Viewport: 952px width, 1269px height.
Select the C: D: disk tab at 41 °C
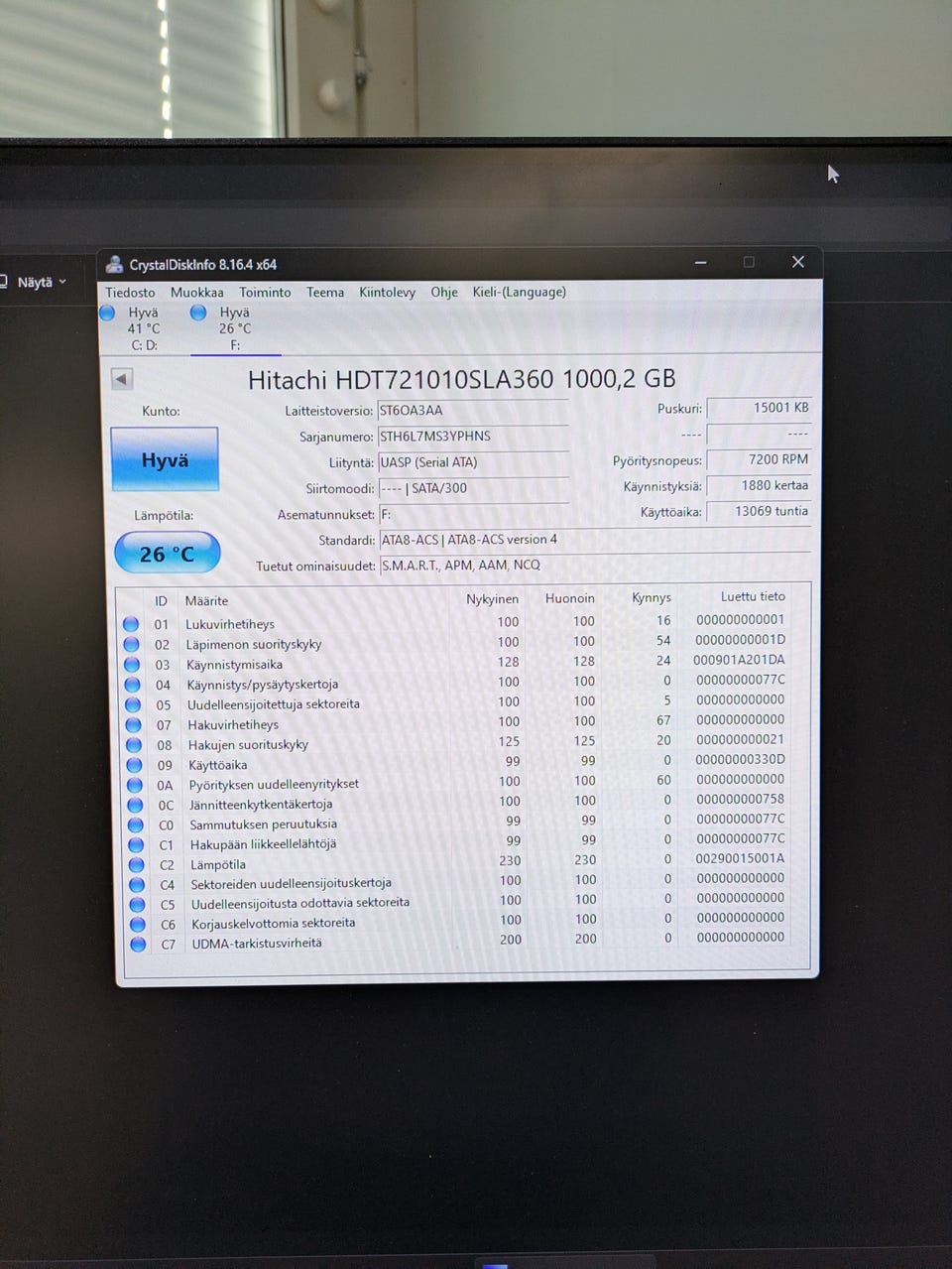tap(143, 328)
